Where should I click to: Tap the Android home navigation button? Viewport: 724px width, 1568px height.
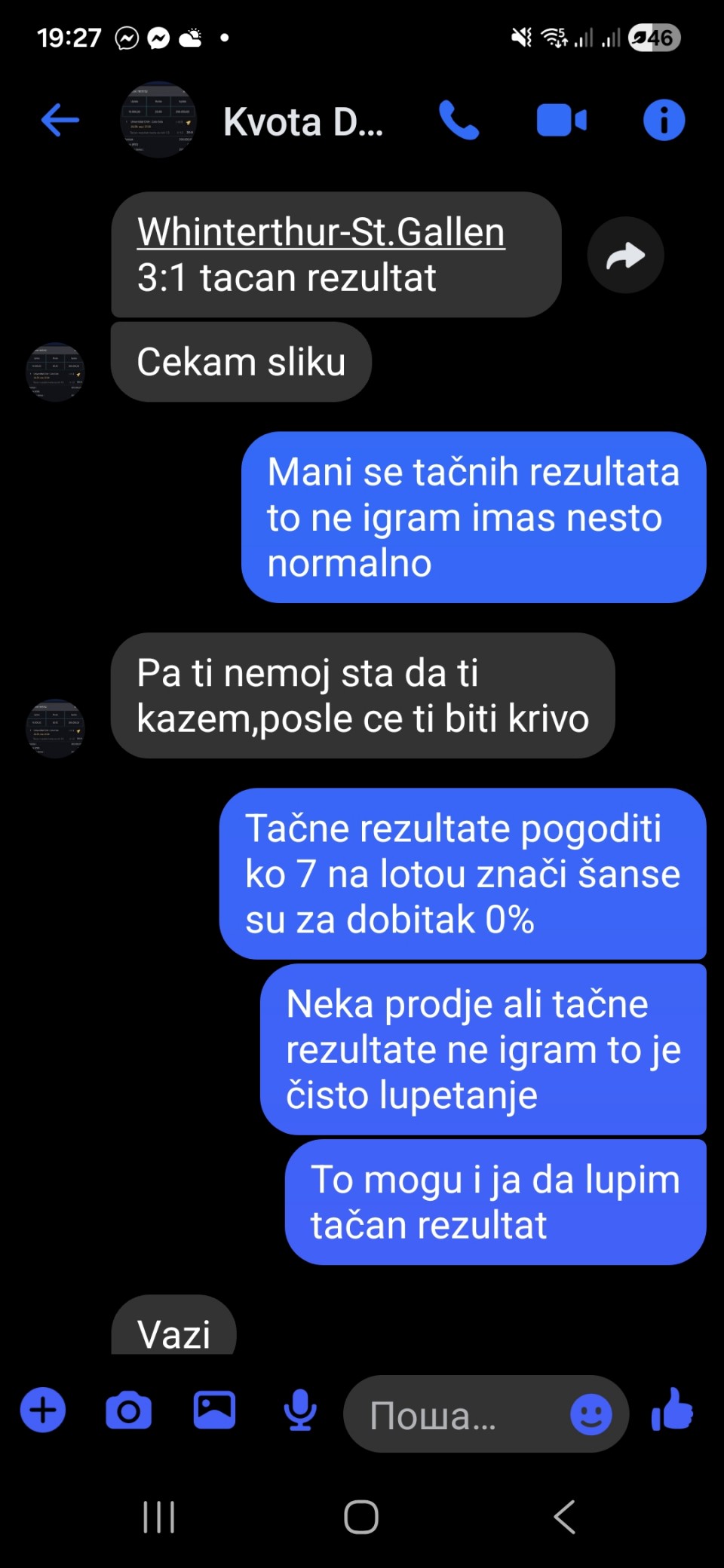click(x=361, y=1517)
